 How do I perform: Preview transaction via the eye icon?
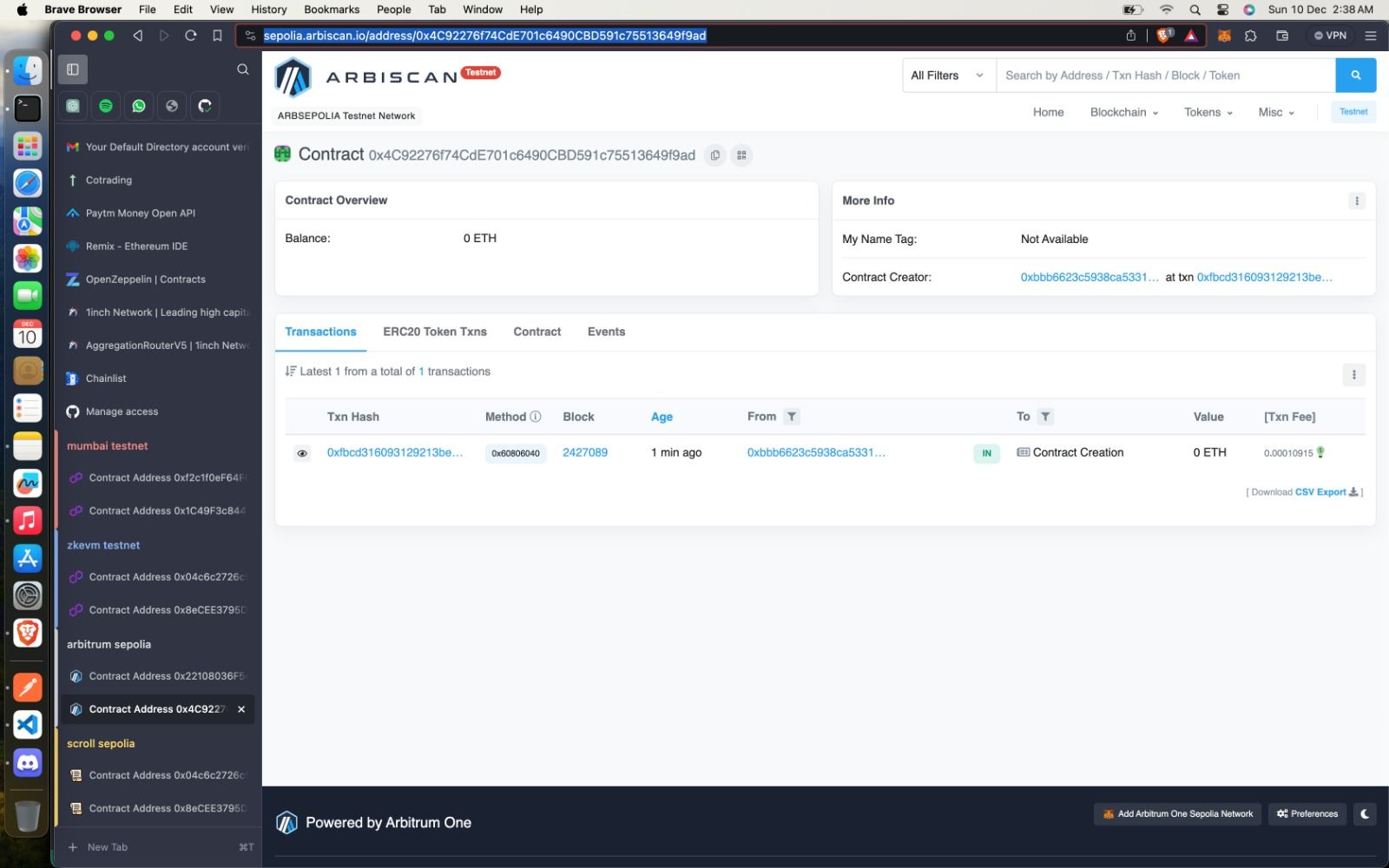click(302, 453)
